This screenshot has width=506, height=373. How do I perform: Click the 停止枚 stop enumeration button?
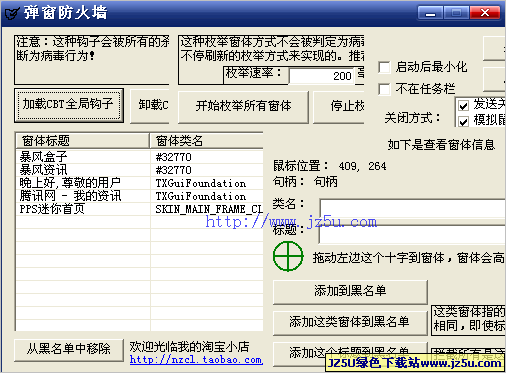click(x=339, y=107)
